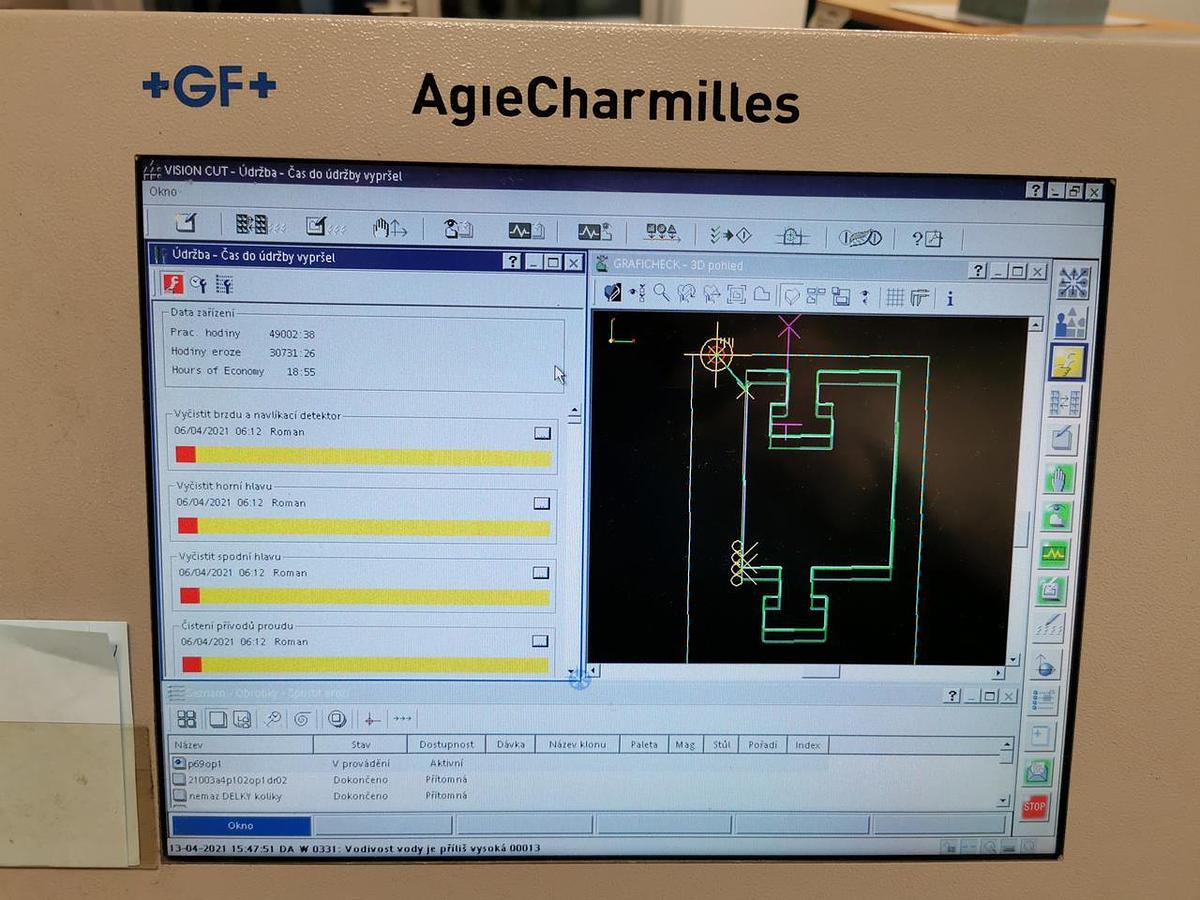The height and width of the screenshot is (900, 1200).
Task: Click the first main toolbar edit-note icon
Action: coord(186,224)
